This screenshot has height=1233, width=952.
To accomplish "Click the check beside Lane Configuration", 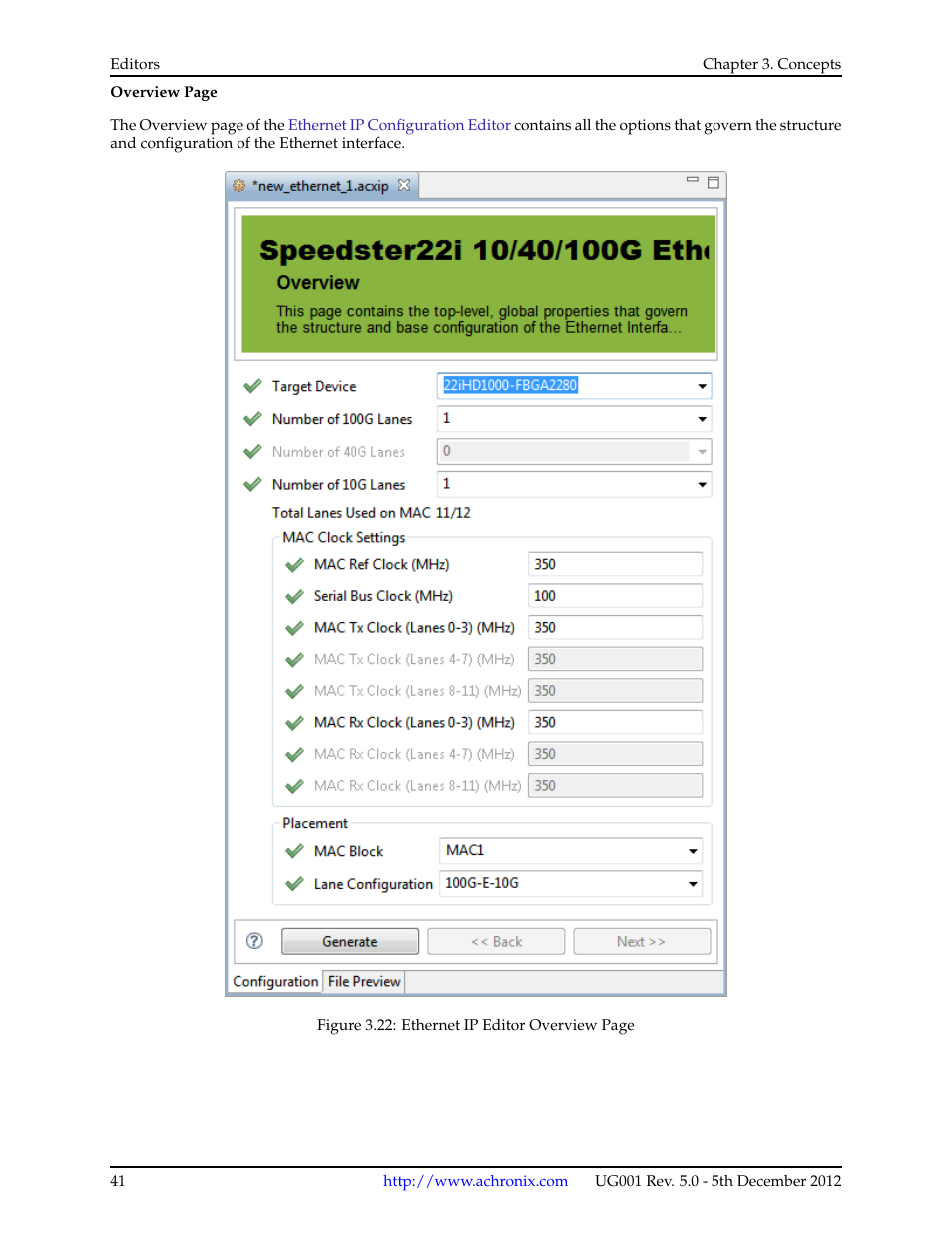I will [294, 884].
